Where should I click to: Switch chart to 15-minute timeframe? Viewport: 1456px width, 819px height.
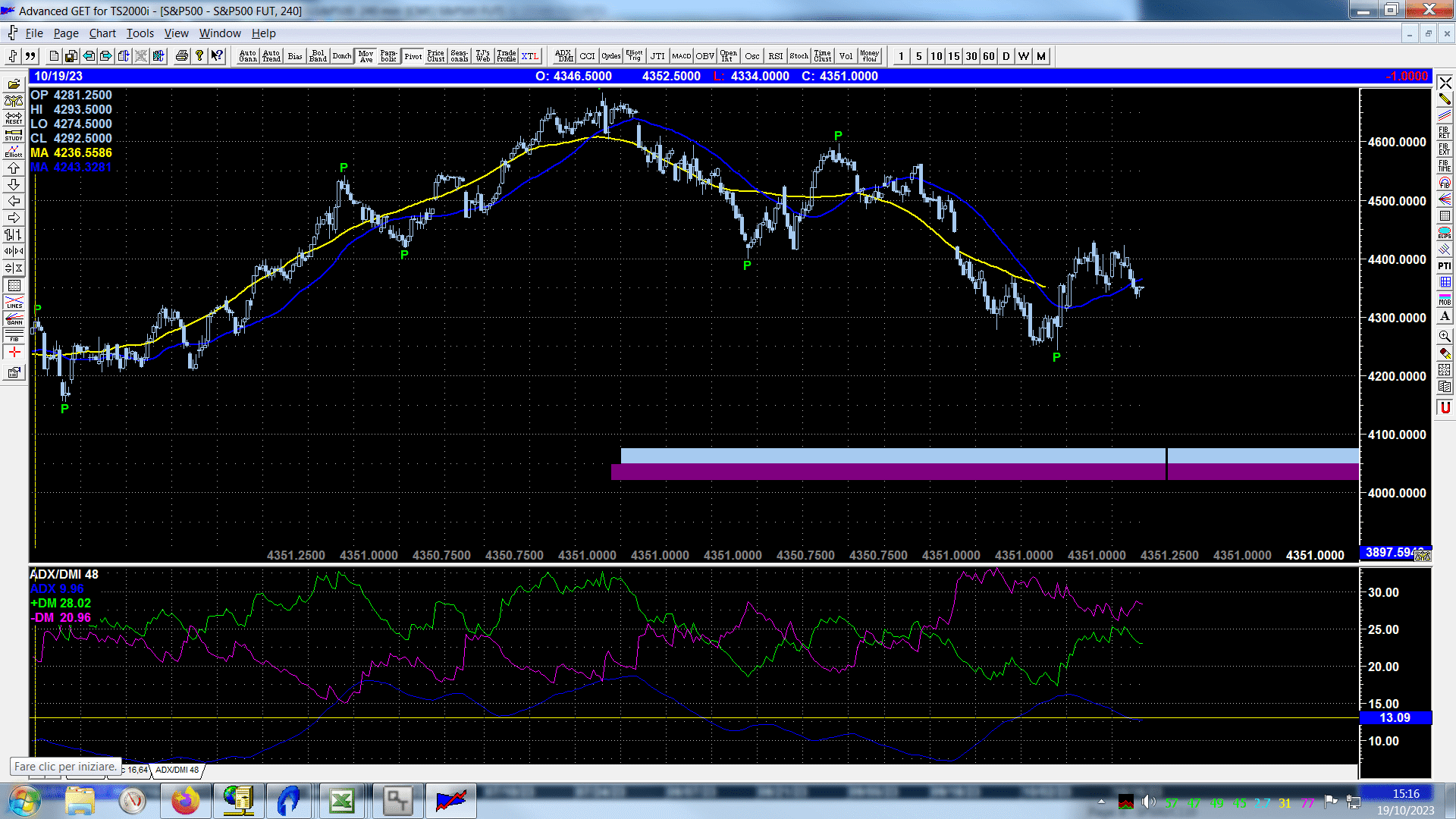coord(954,56)
